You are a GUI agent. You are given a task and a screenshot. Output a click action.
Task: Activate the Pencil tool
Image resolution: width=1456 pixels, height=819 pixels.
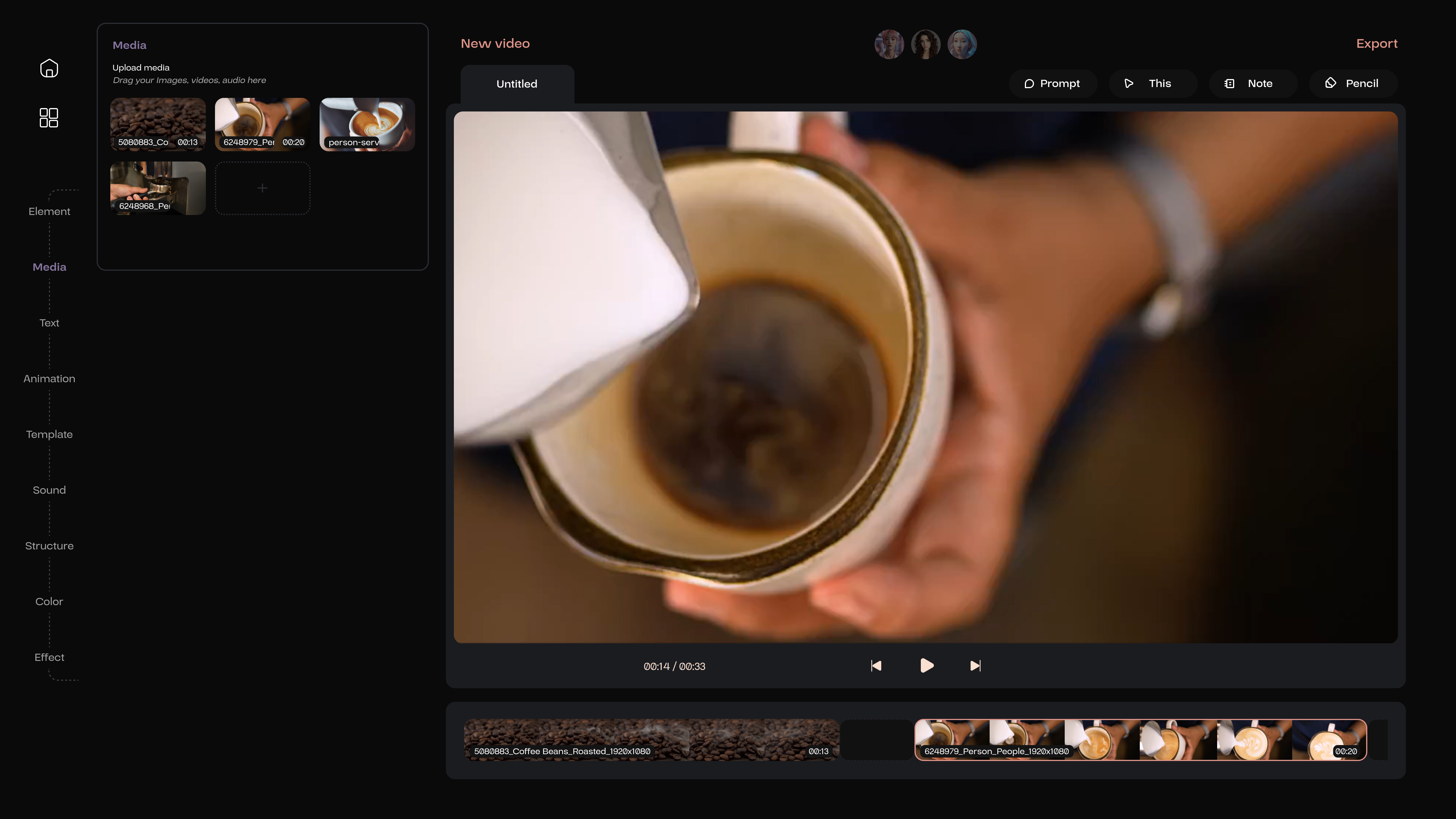pyautogui.click(x=1352, y=84)
